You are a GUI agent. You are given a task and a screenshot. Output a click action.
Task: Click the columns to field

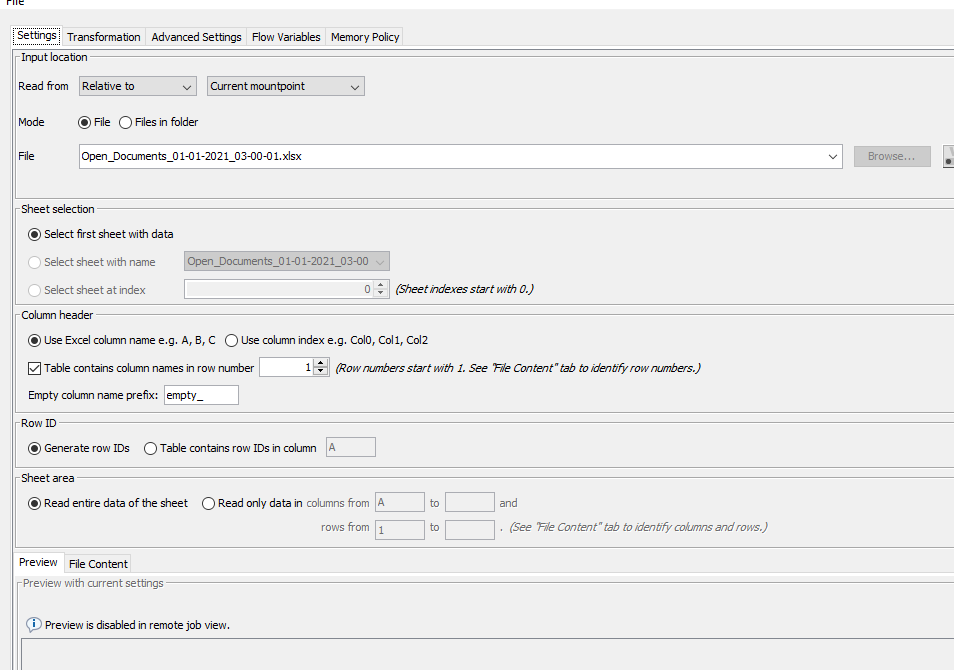coord(470,502)
